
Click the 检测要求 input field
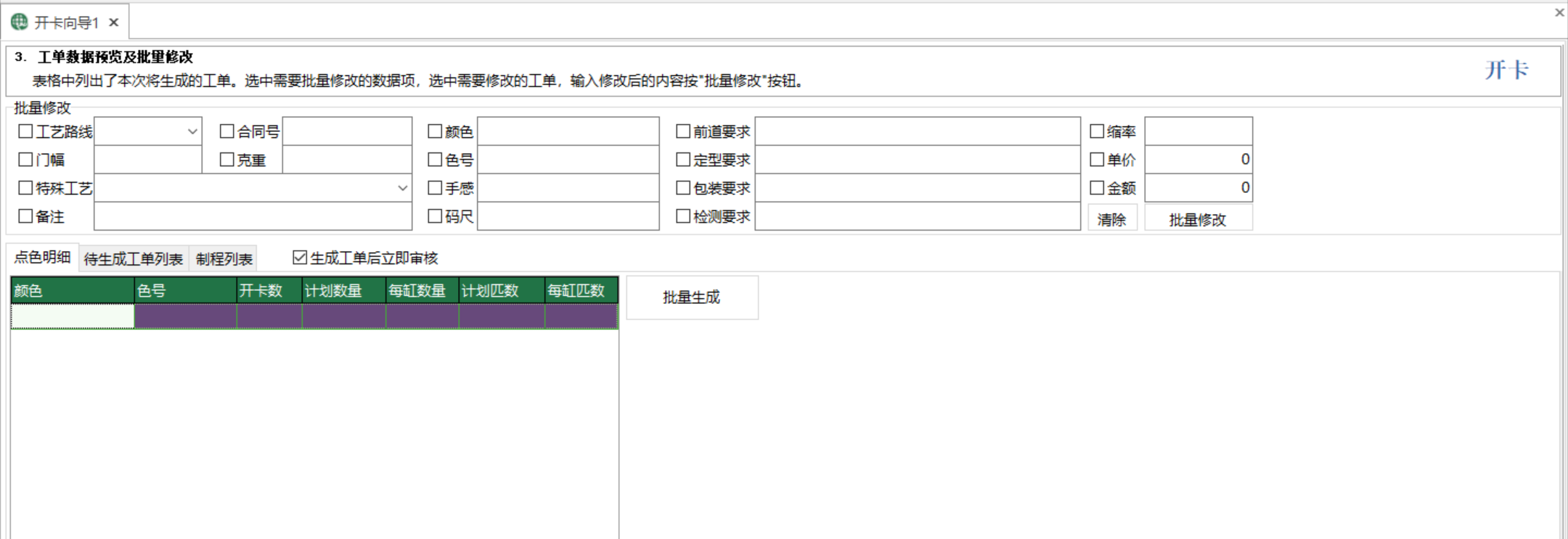pyautogui.click(x=918, y=216)
